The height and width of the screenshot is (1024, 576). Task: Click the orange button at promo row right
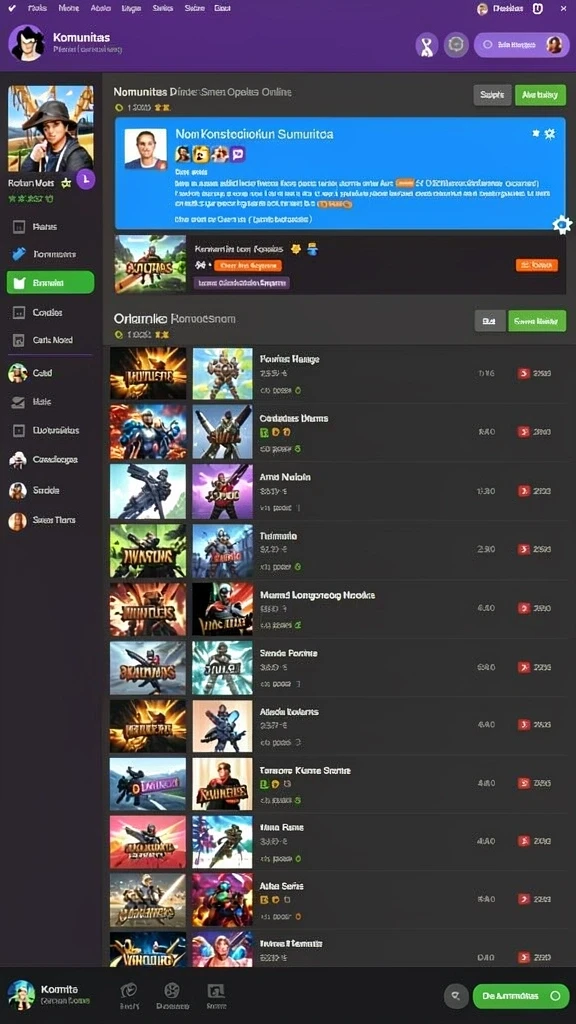click(537, 265)
